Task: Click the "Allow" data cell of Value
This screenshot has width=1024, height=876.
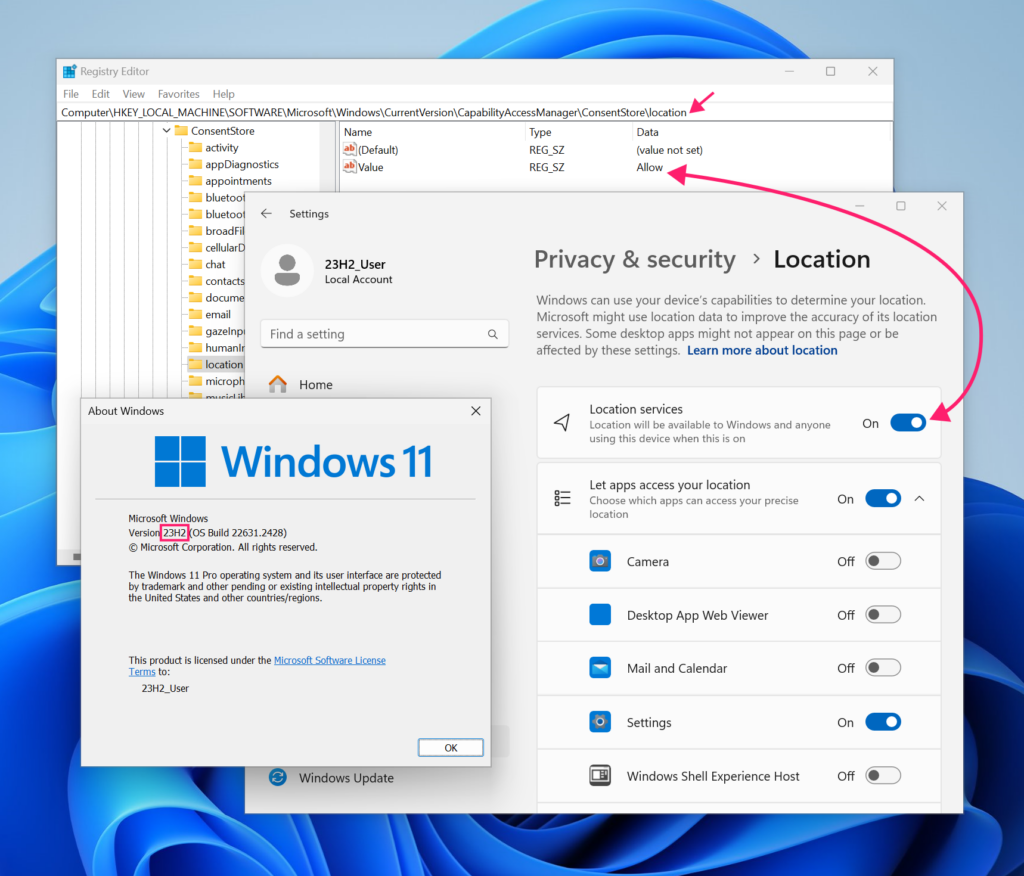Action: 649,167
